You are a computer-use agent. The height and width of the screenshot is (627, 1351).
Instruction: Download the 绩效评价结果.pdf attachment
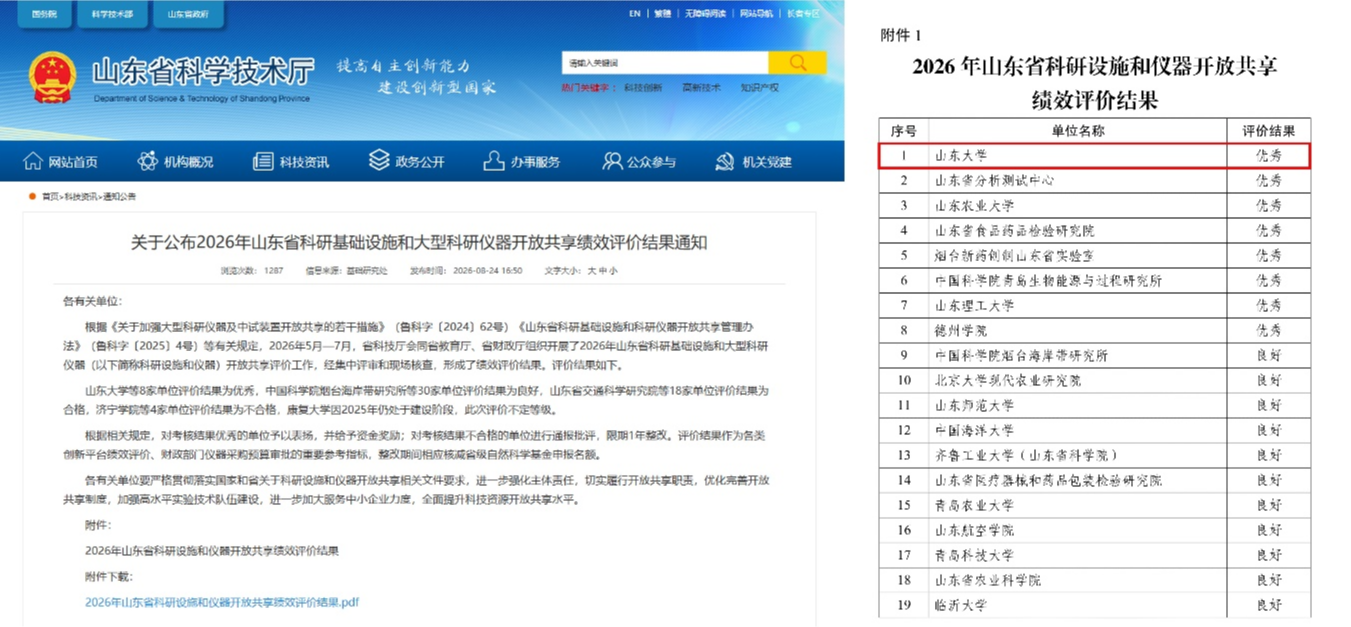(222, 603)
